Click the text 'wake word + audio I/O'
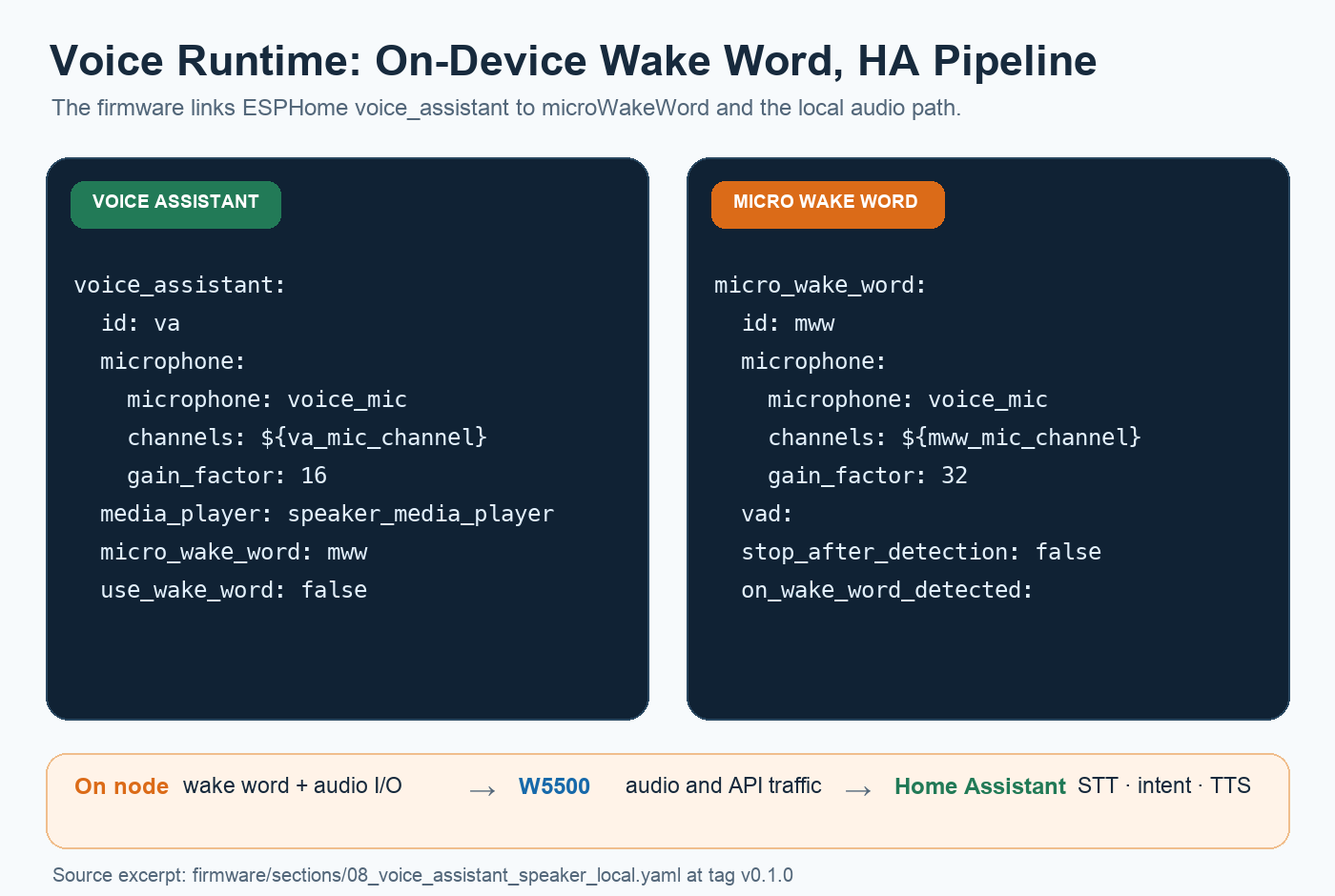This screenshot has height=896, width=1335. click(x=293, y=785)
